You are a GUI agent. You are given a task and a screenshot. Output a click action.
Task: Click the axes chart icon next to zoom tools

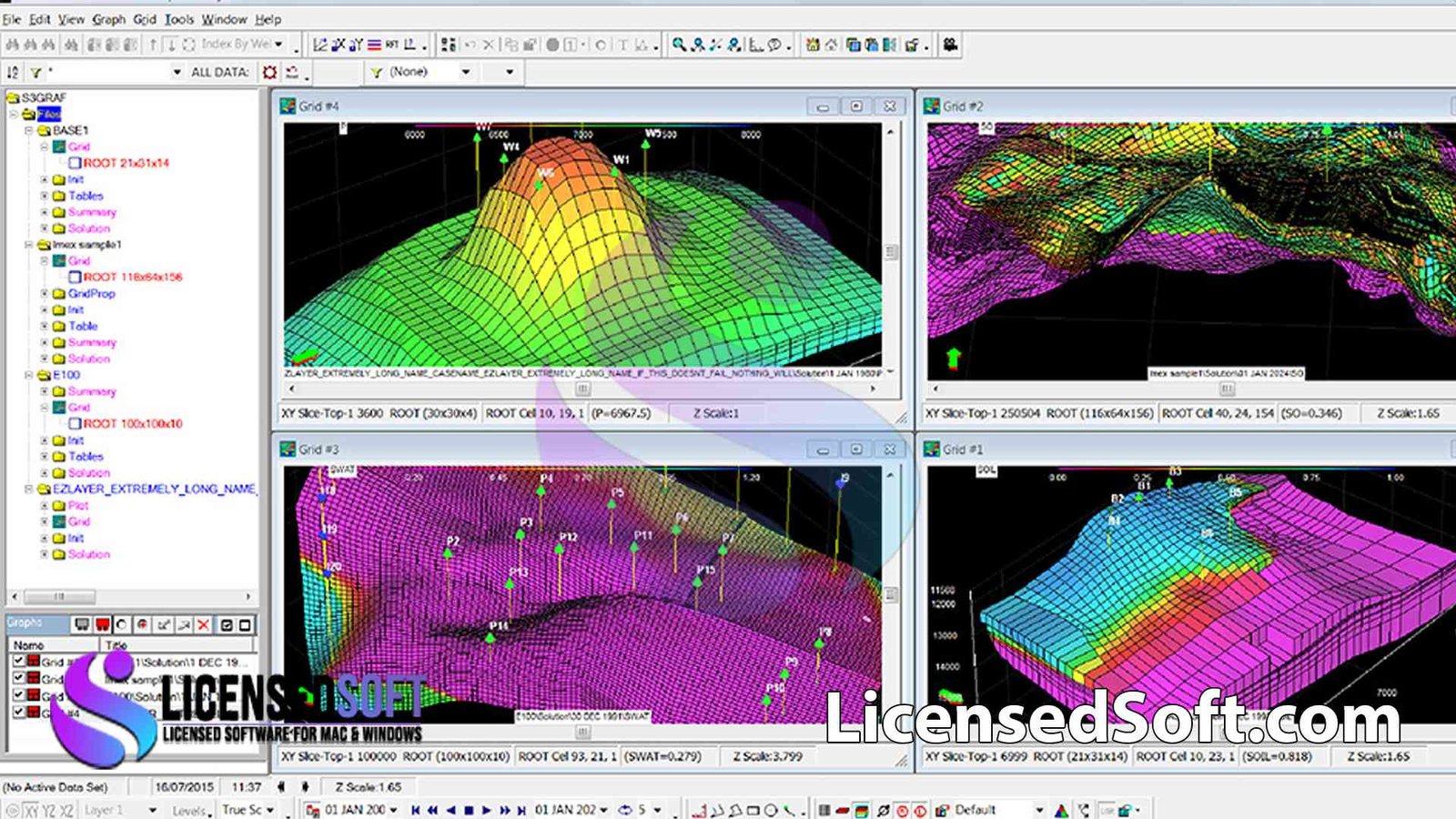[x=755, y=45]
